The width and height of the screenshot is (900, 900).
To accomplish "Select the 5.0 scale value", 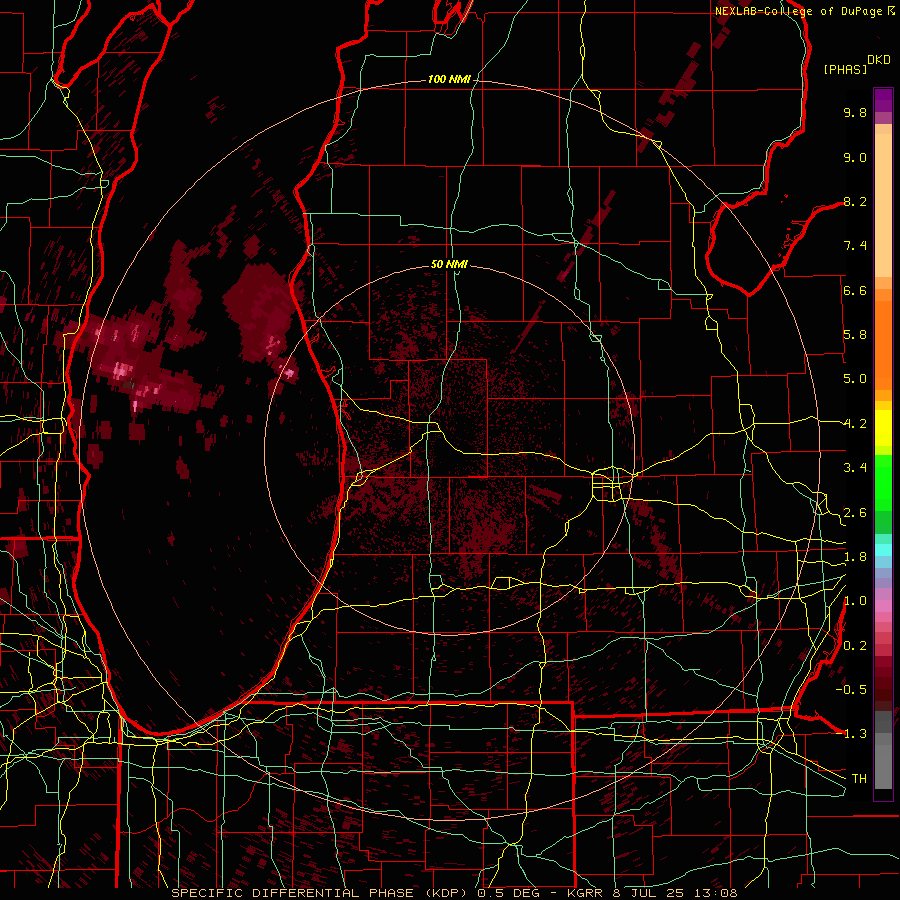I will [855, 379].
